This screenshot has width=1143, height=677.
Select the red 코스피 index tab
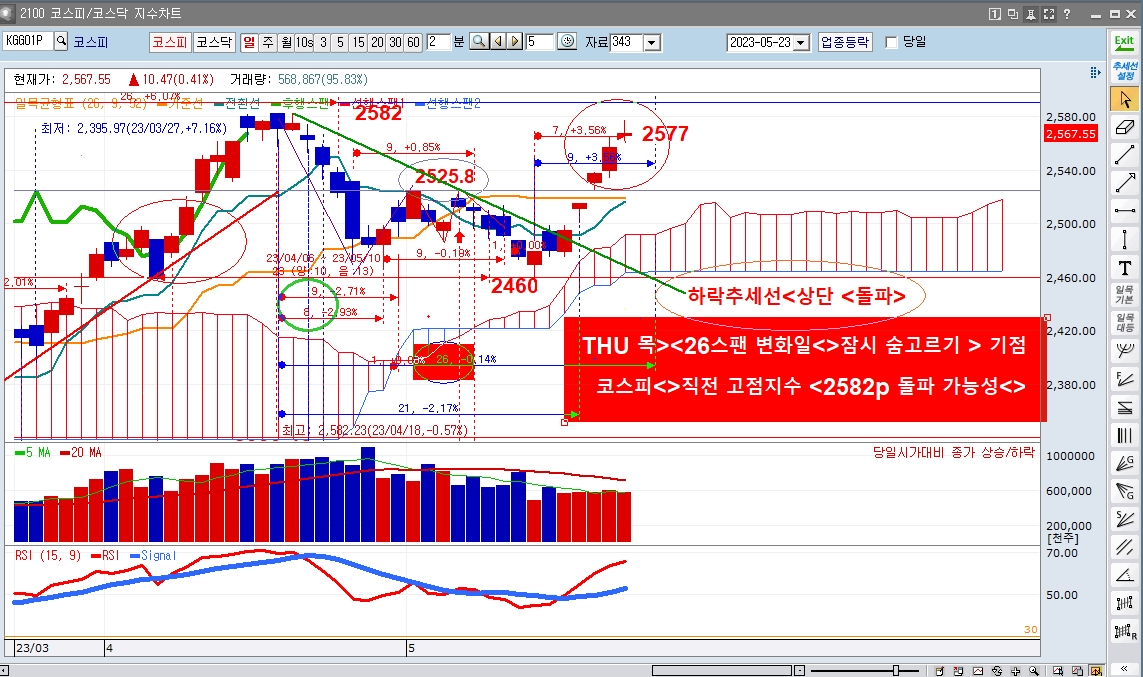[170, 42]
